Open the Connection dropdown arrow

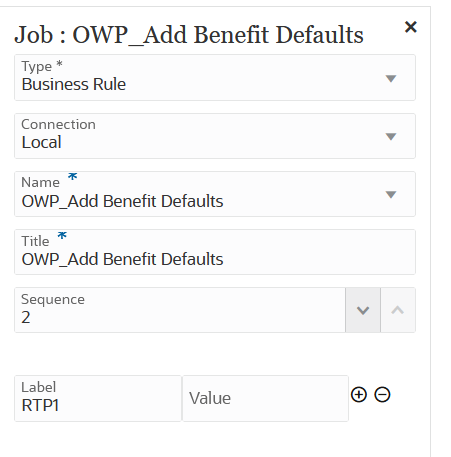[x=391, y=136]
